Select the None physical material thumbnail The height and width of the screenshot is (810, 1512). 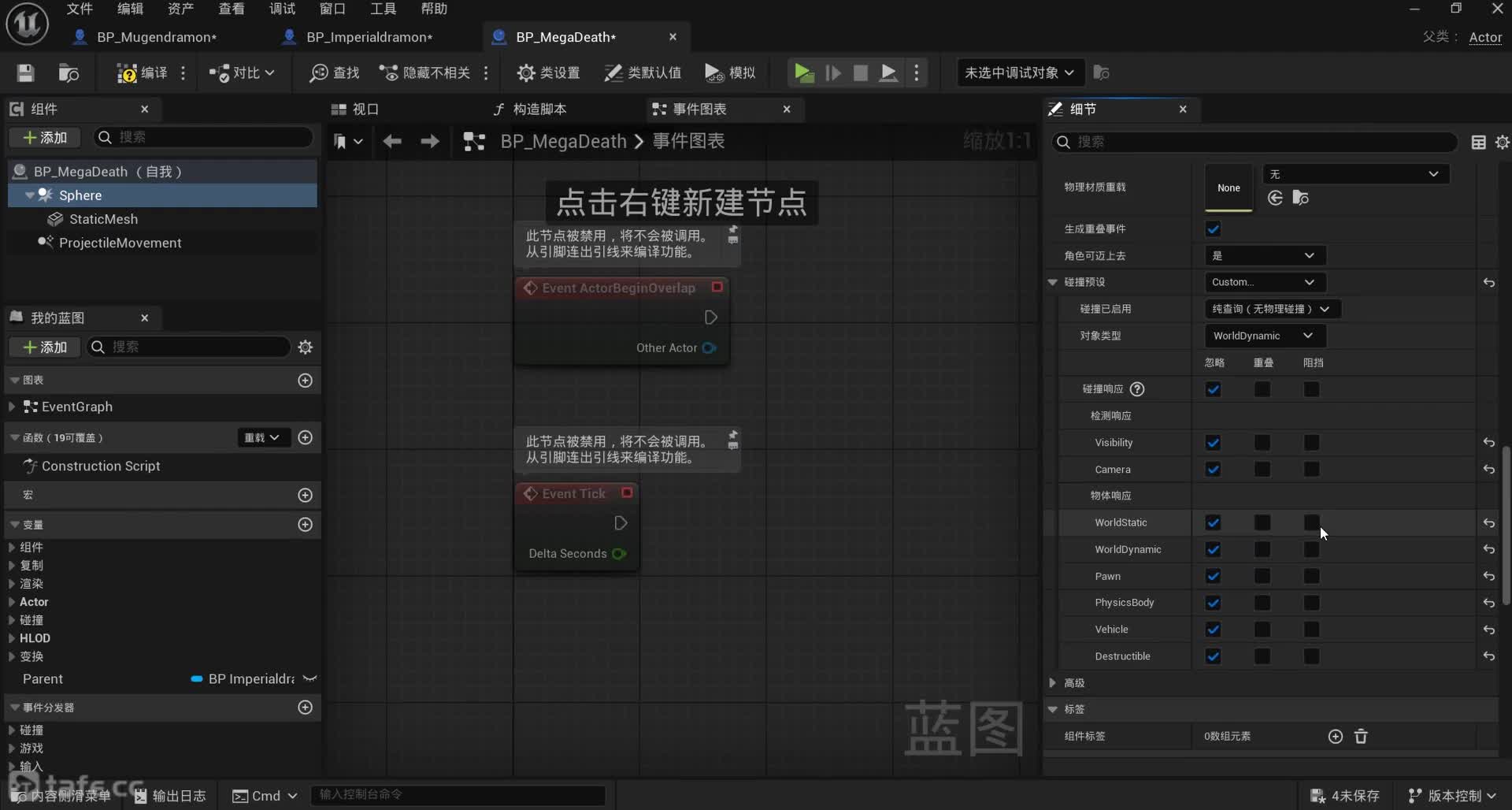[x=1228, y=188]
